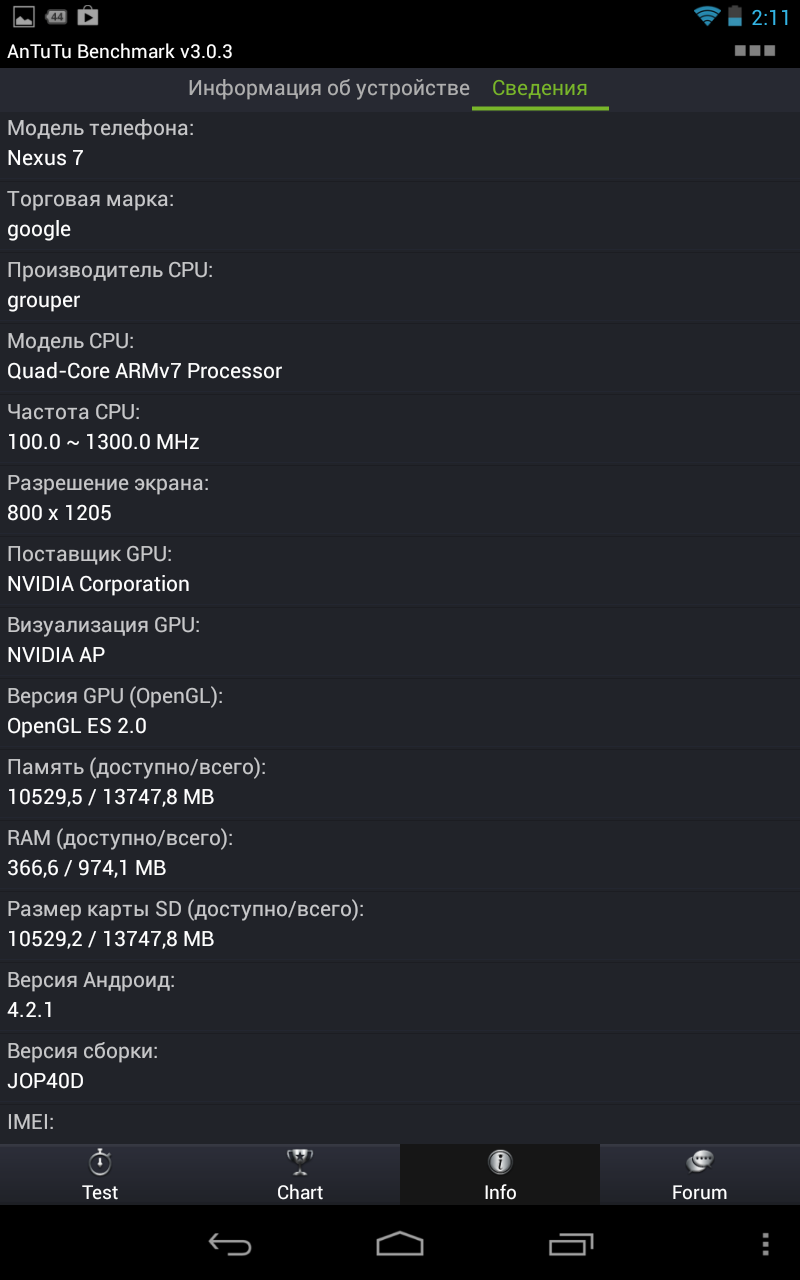Open the notification icon labeled 44

(56, 16)
